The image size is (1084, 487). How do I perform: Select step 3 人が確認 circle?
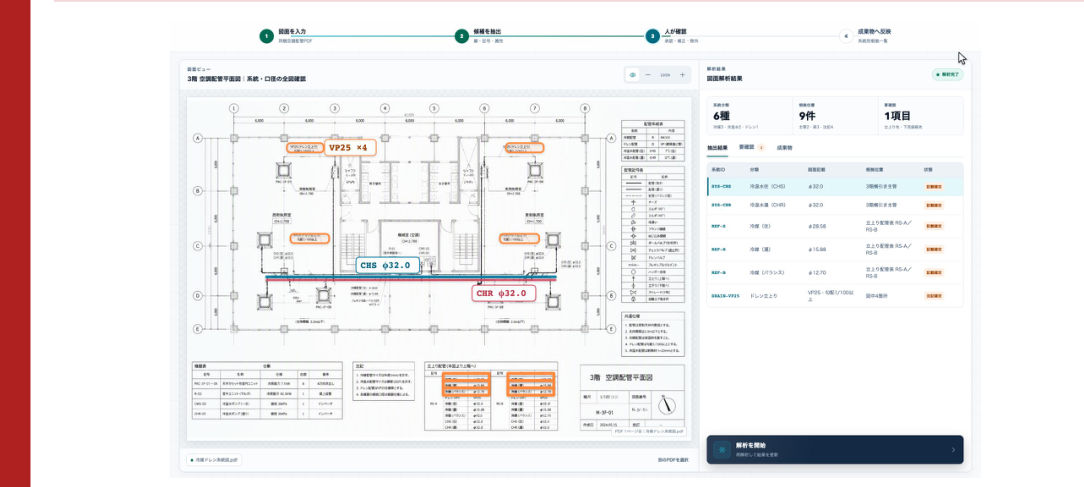point(652,36)
